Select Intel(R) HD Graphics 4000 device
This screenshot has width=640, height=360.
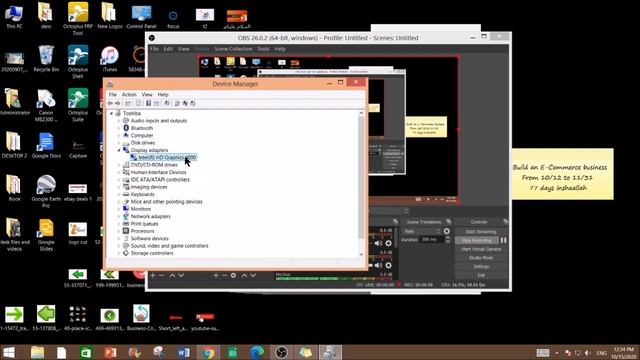pos(163,158)
